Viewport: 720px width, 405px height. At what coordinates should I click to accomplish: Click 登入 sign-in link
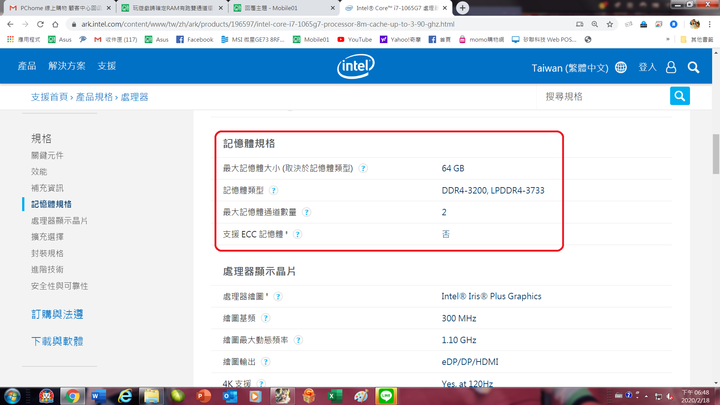point(647,68)
